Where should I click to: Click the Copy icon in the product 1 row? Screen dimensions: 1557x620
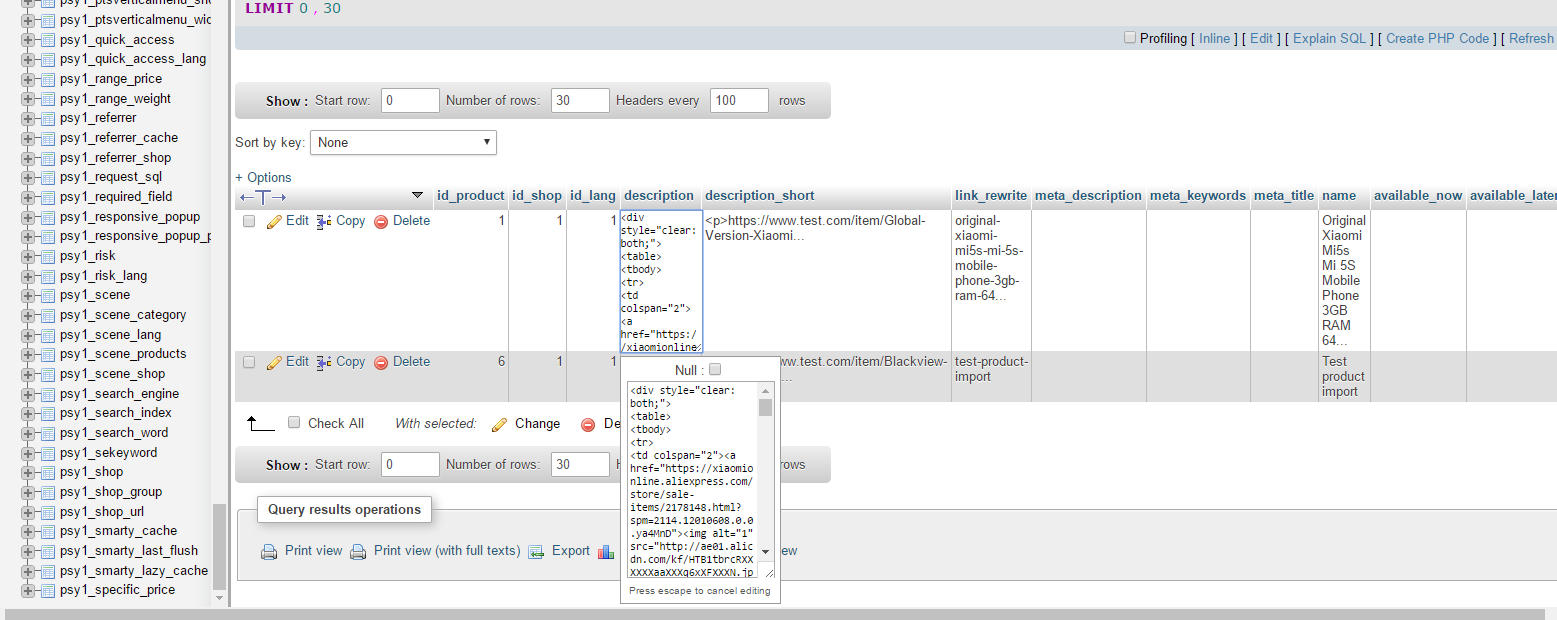(323, 221)
